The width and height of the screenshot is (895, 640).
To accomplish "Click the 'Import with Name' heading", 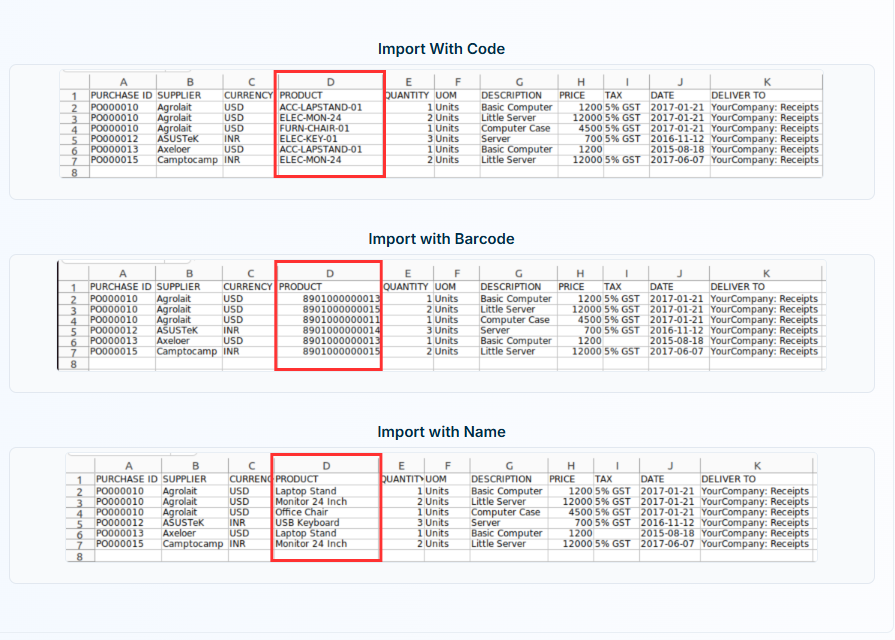I will 441,432.
